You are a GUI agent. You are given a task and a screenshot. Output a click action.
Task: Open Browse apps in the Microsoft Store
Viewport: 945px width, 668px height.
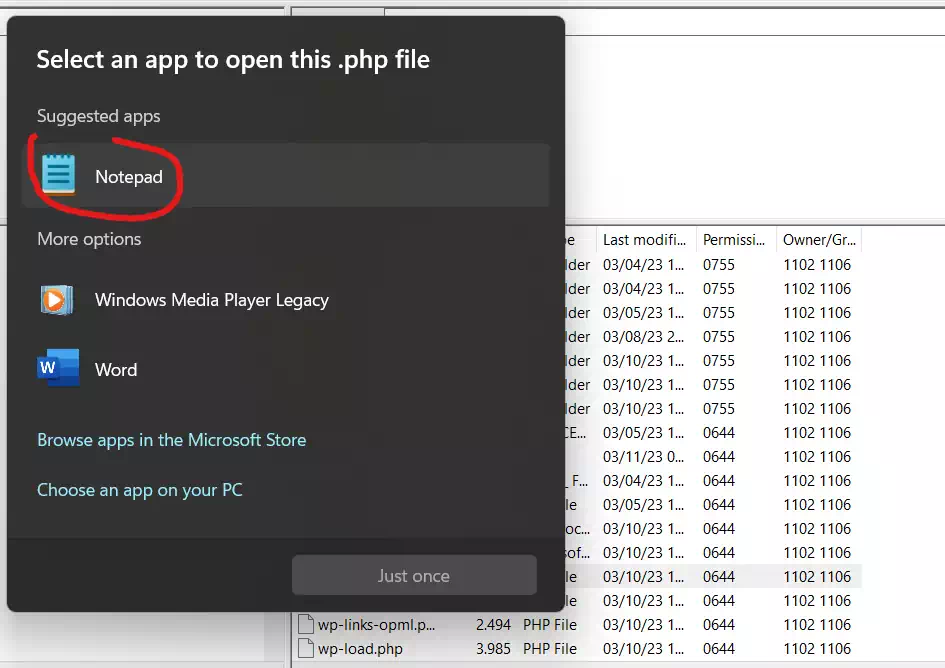click(172, 440)
